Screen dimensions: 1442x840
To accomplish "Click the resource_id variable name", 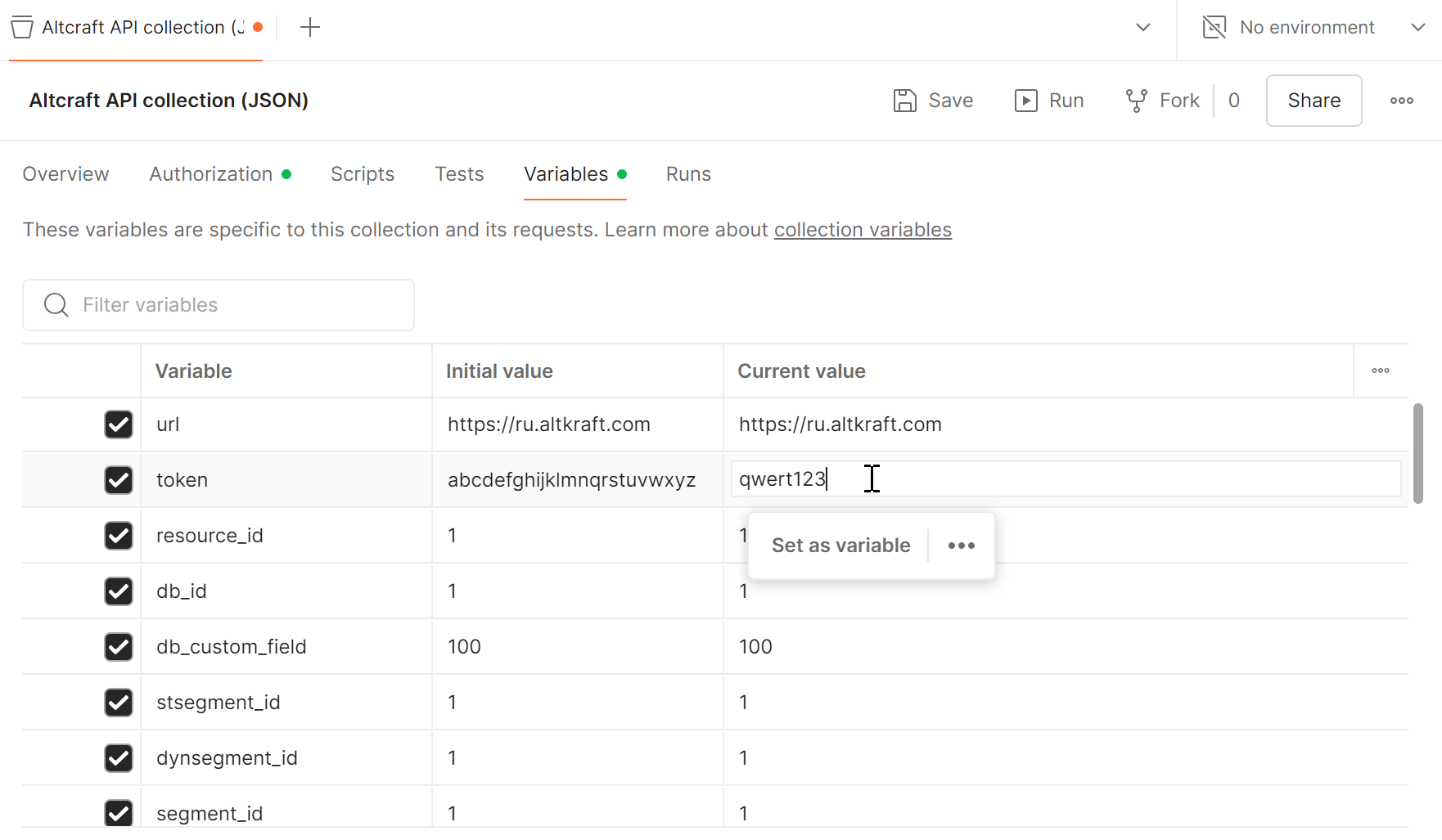I will 210,536.
